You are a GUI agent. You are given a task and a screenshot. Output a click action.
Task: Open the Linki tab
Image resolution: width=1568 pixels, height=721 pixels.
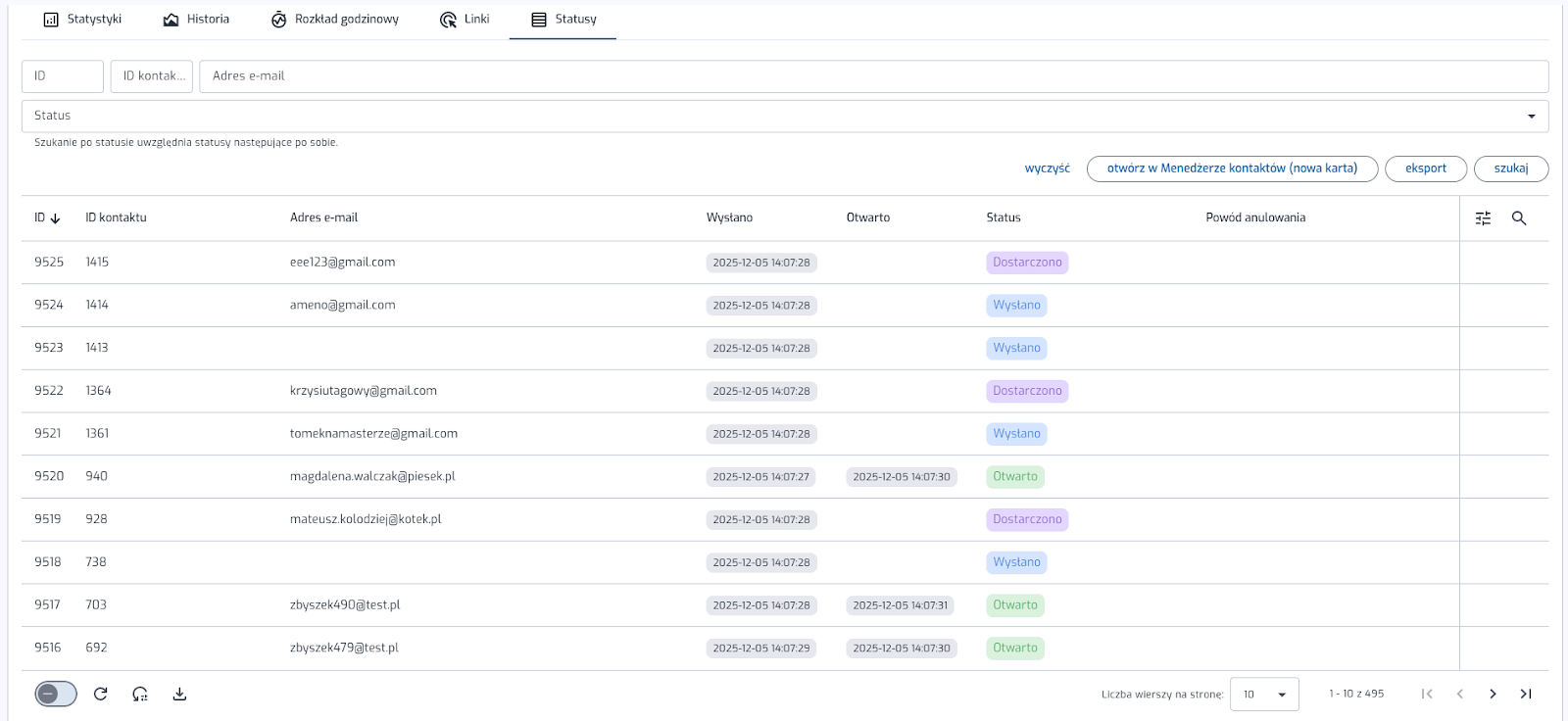[x=465, y=20]
